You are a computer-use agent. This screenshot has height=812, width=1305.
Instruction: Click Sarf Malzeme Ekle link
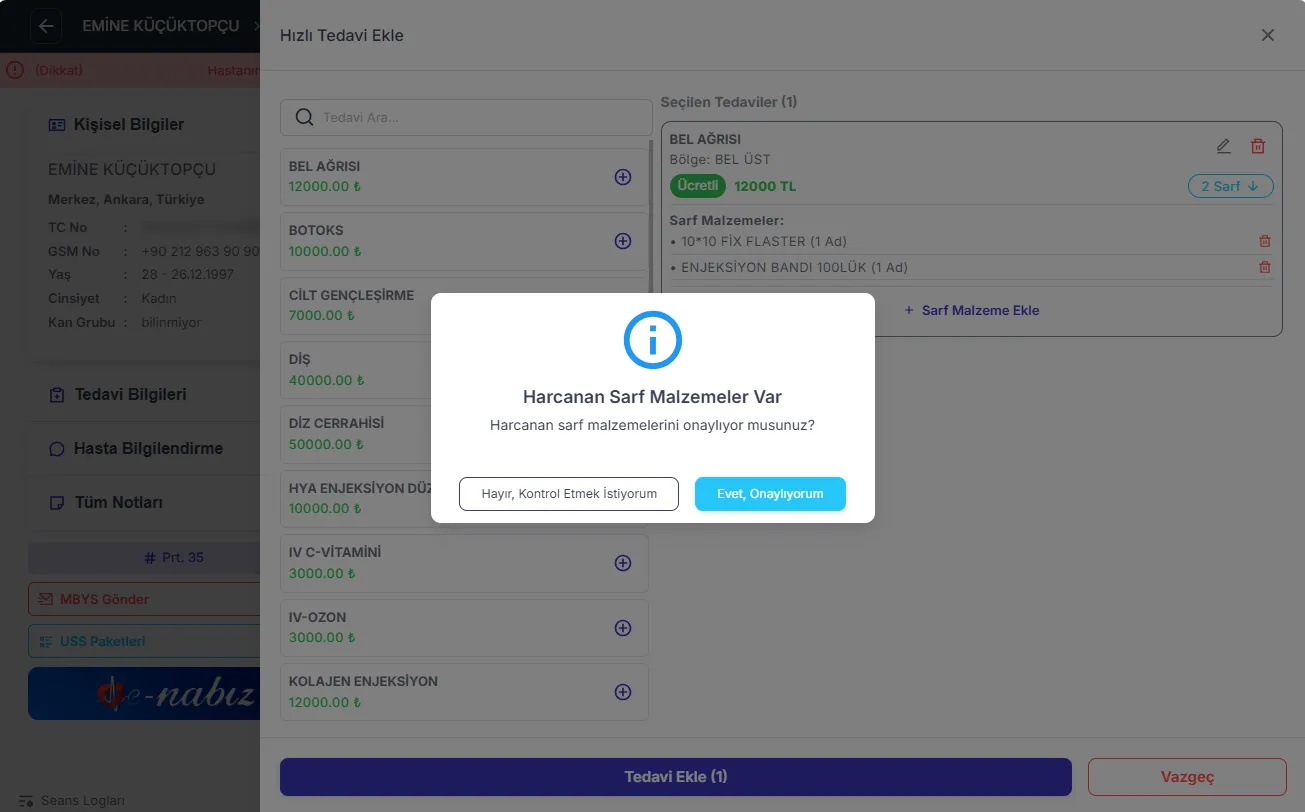click(972, 310)
